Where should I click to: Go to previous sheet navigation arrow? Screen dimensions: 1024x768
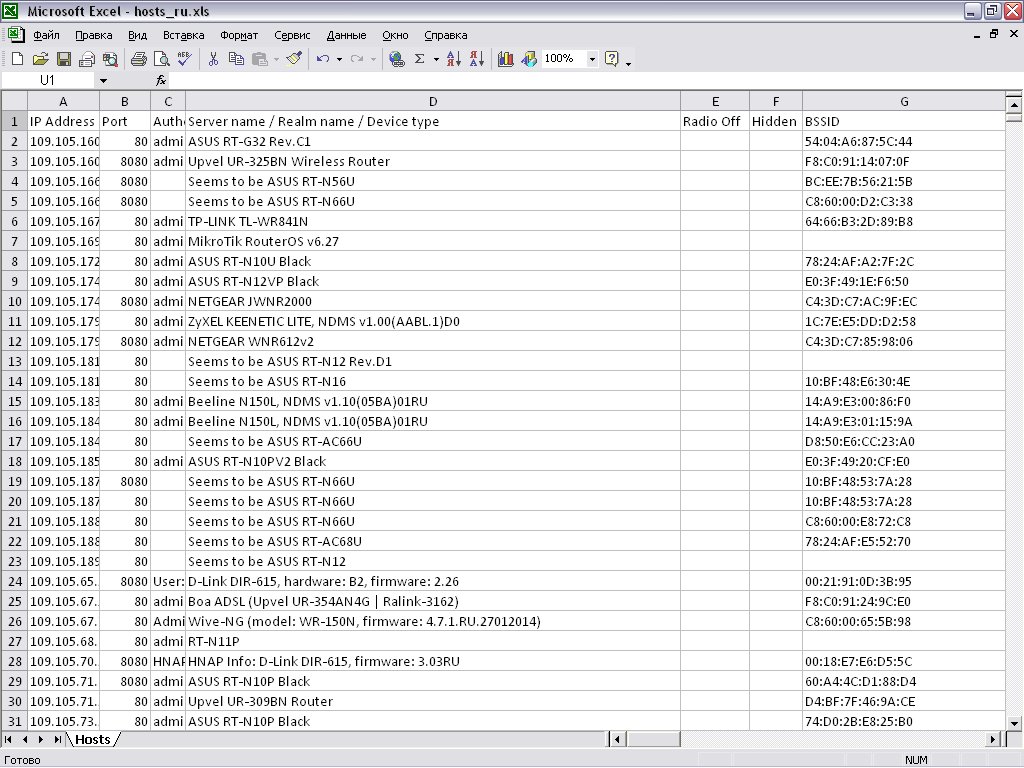pos(25,739)
